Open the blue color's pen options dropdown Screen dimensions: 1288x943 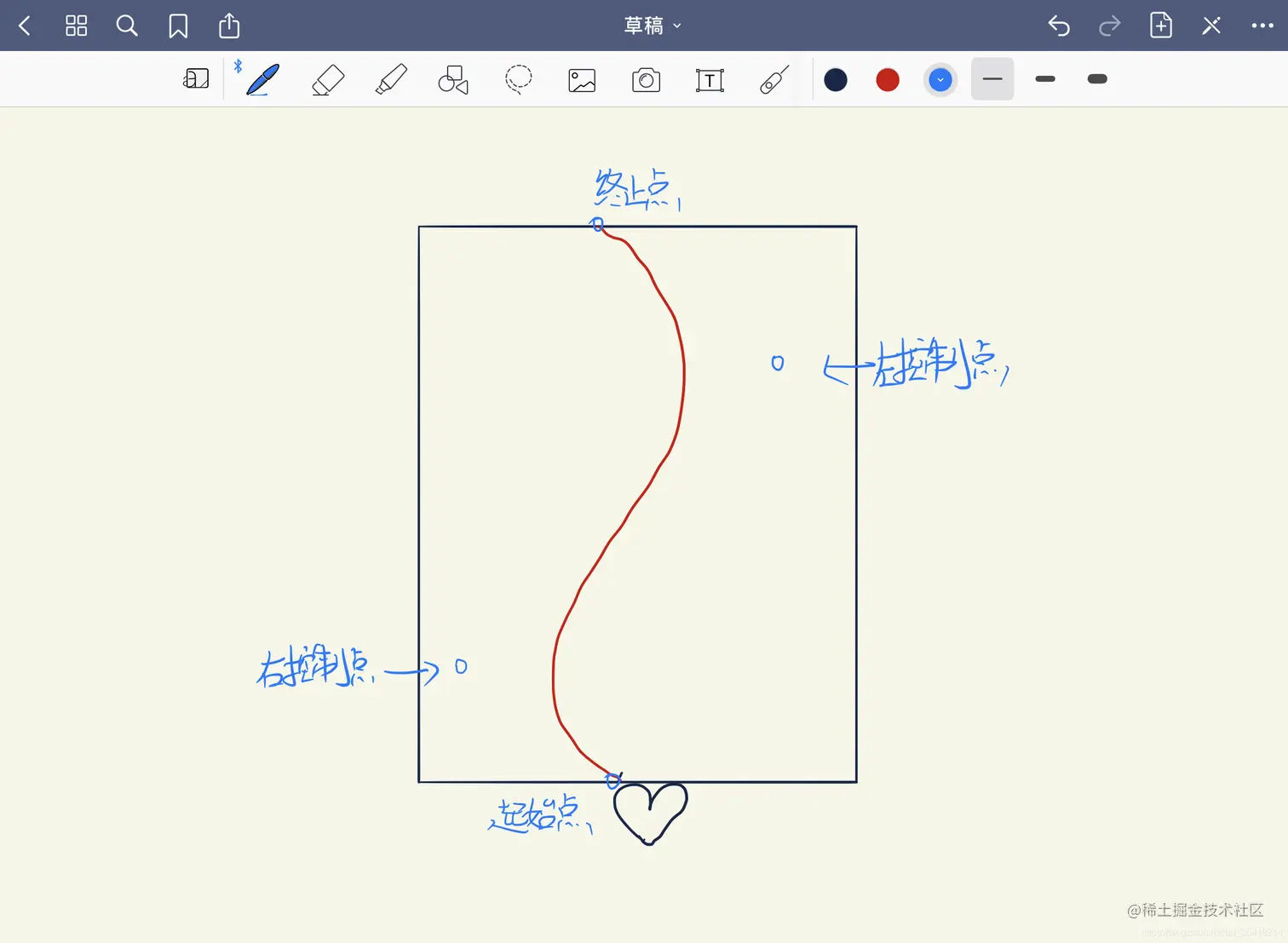click(940, 78)
